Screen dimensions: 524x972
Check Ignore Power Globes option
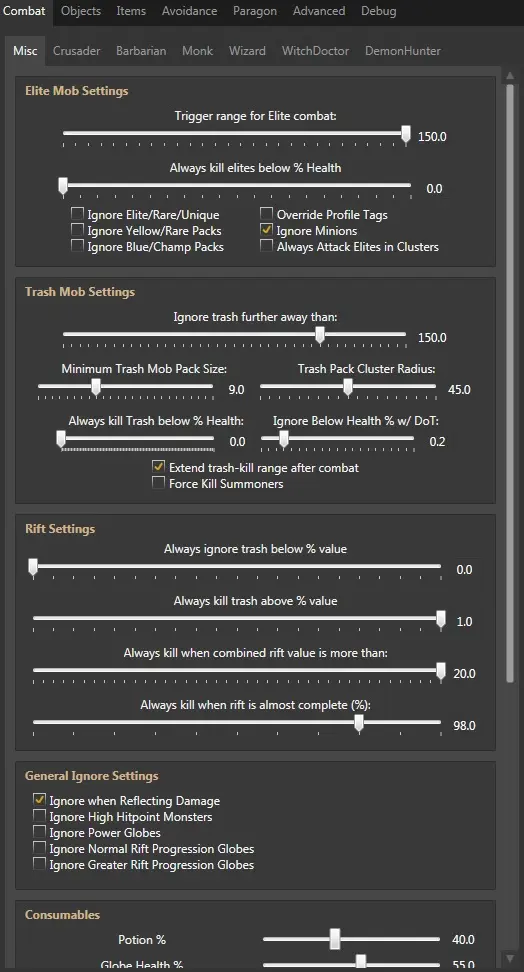pyautogui.click(x=40, y=833)
